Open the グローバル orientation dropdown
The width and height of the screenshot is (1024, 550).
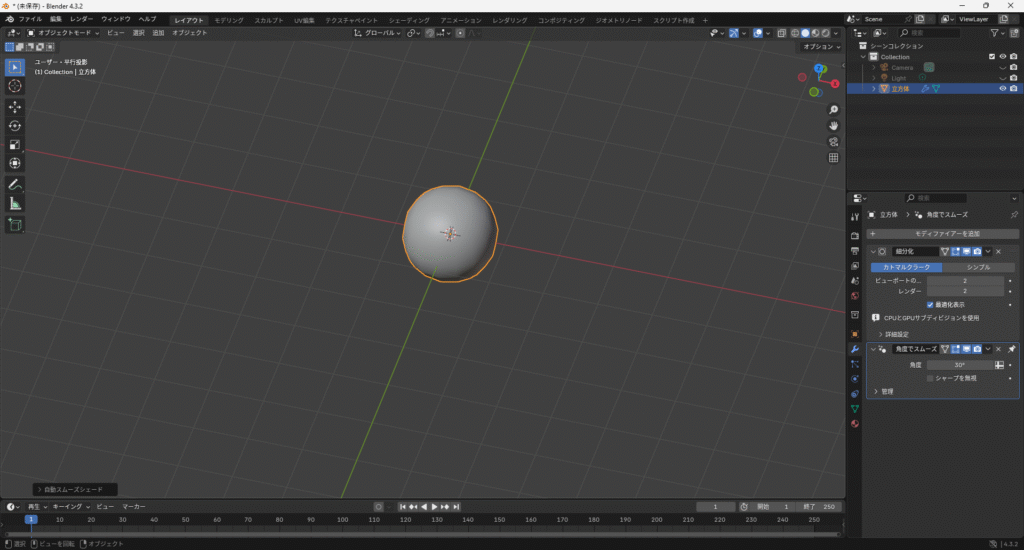pos(377,33)
